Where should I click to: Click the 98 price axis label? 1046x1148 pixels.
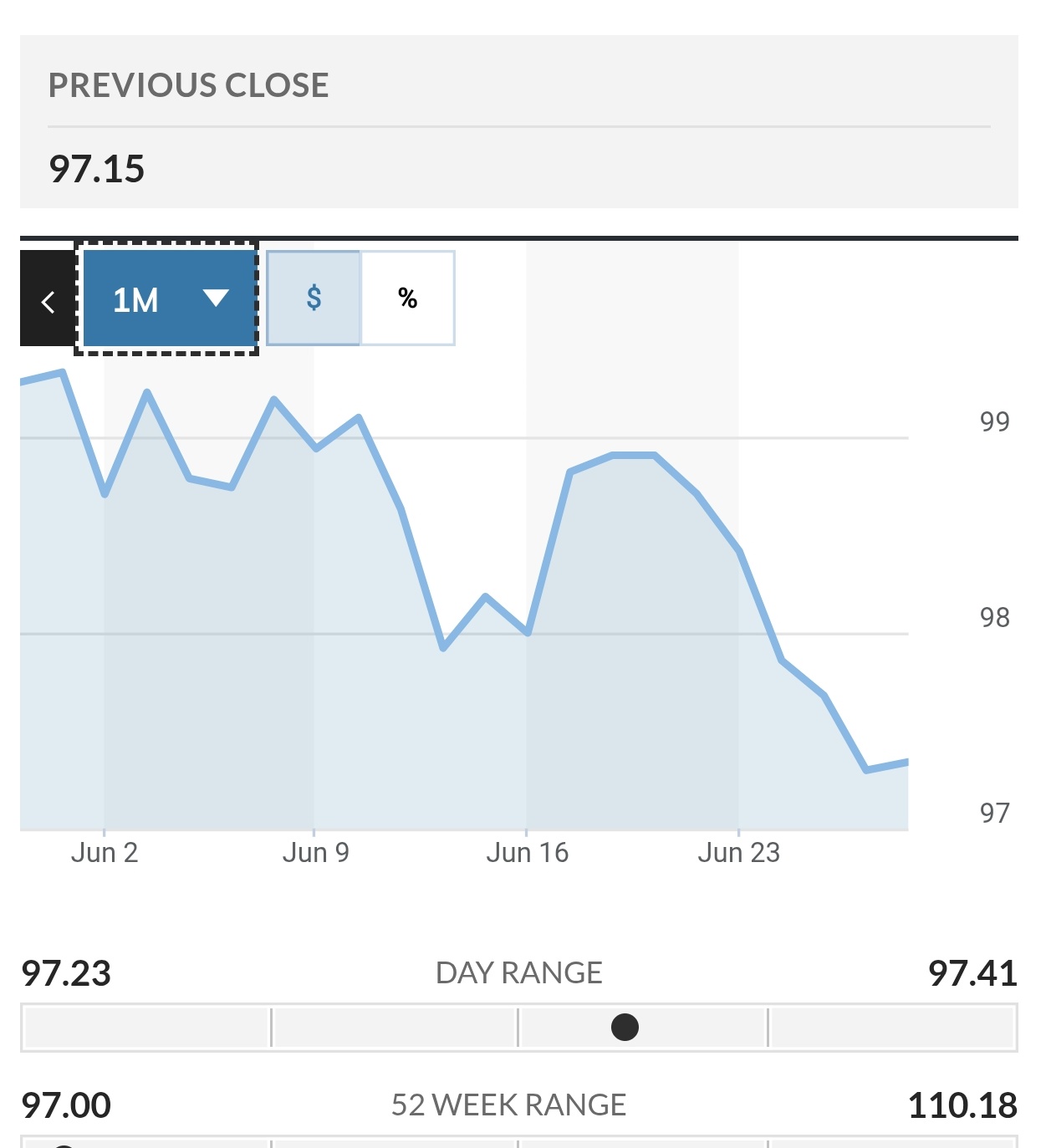(x=995, y=618)
